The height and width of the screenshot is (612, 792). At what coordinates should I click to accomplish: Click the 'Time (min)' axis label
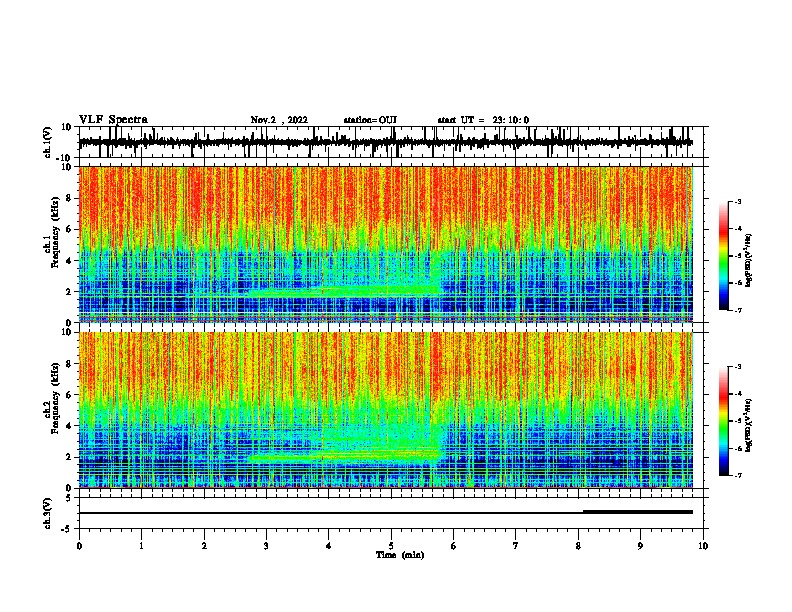[x=400, y=555]
